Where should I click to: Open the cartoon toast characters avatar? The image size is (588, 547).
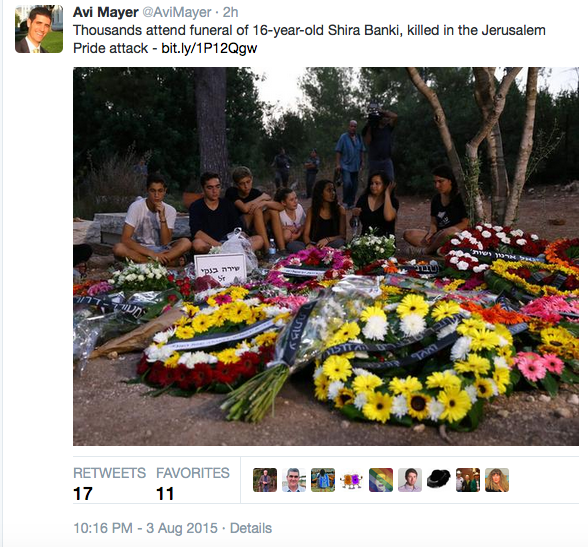pyautogui.click(x=352, y=480)
